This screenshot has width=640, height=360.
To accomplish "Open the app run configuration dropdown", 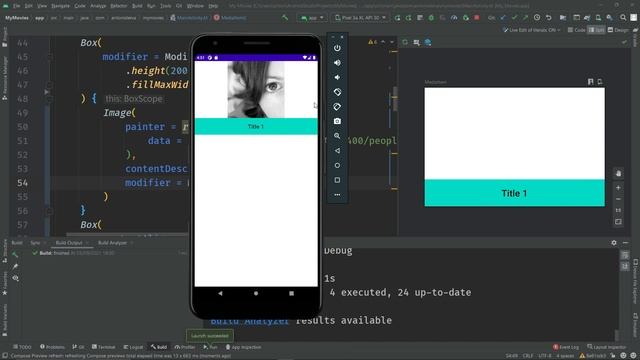I will (x=312, y=18).
